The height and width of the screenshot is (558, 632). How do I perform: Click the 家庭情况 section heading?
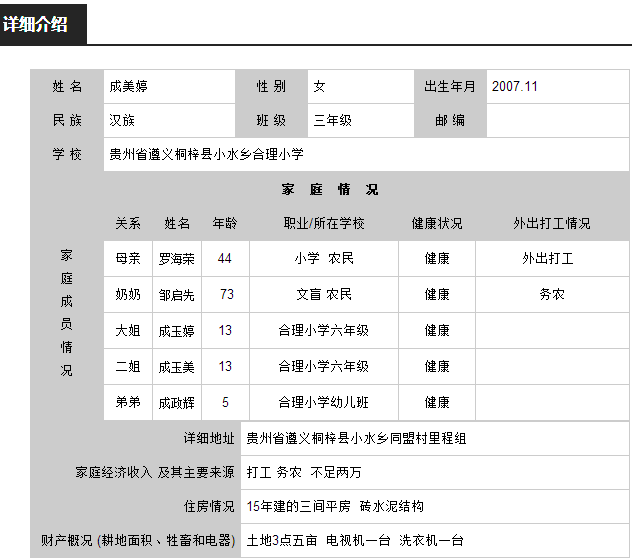[330, 189]
